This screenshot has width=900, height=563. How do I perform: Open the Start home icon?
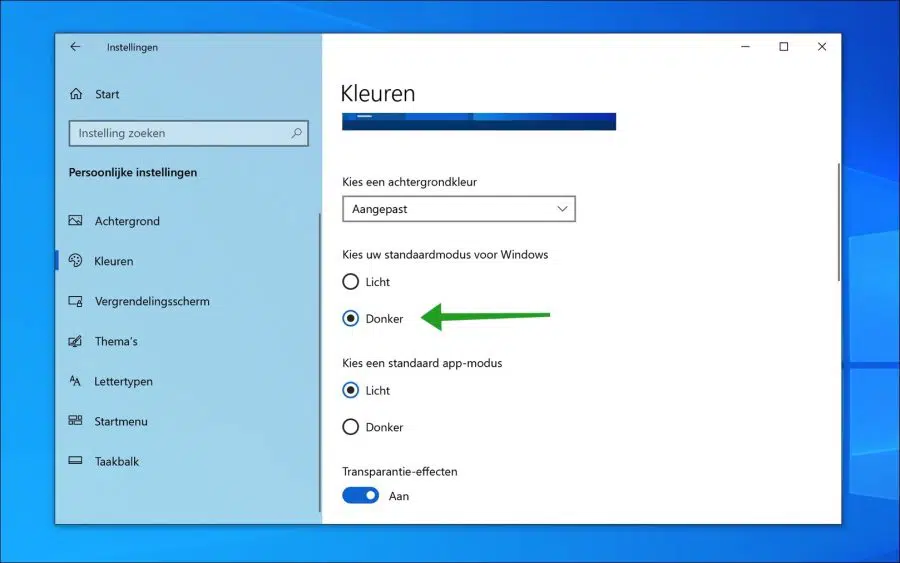pyautogui.click(x=76, y=94)
